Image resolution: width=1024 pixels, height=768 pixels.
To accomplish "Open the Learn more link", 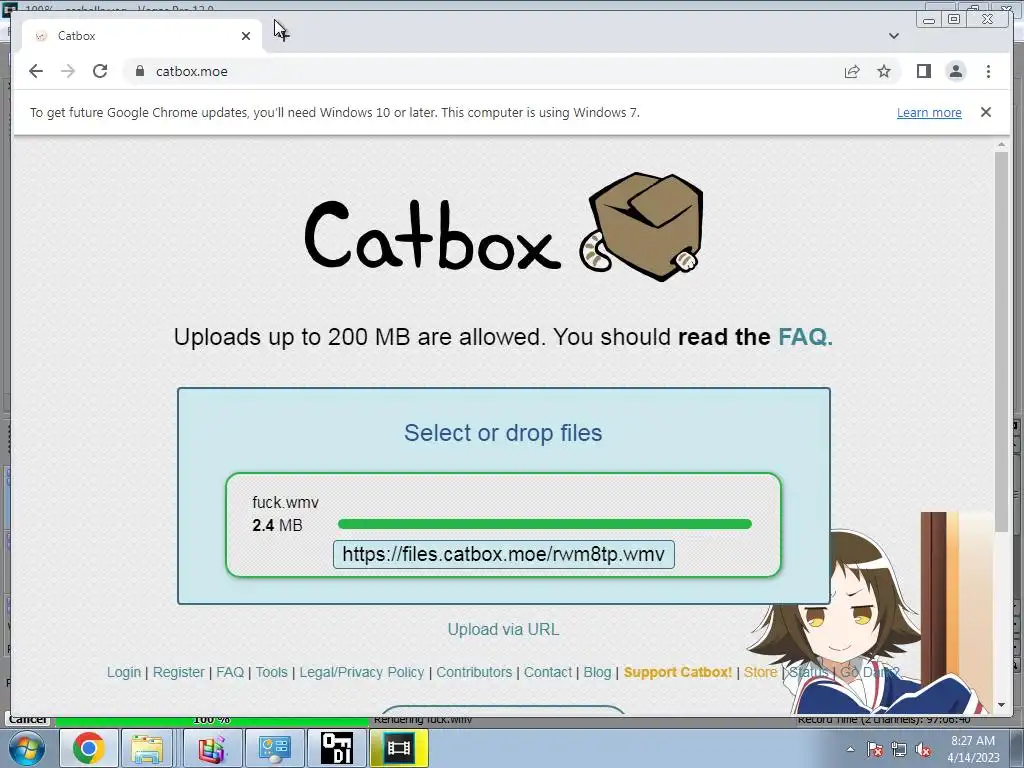I will tap(929, 112).
